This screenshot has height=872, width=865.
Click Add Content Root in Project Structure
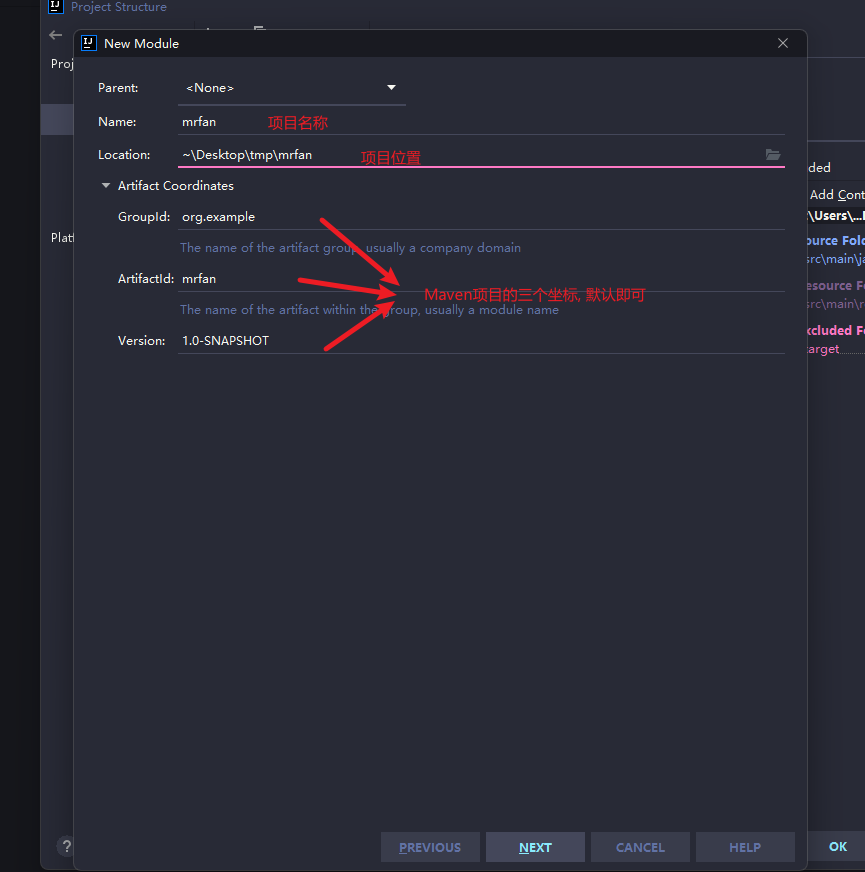tap(836, 195)
